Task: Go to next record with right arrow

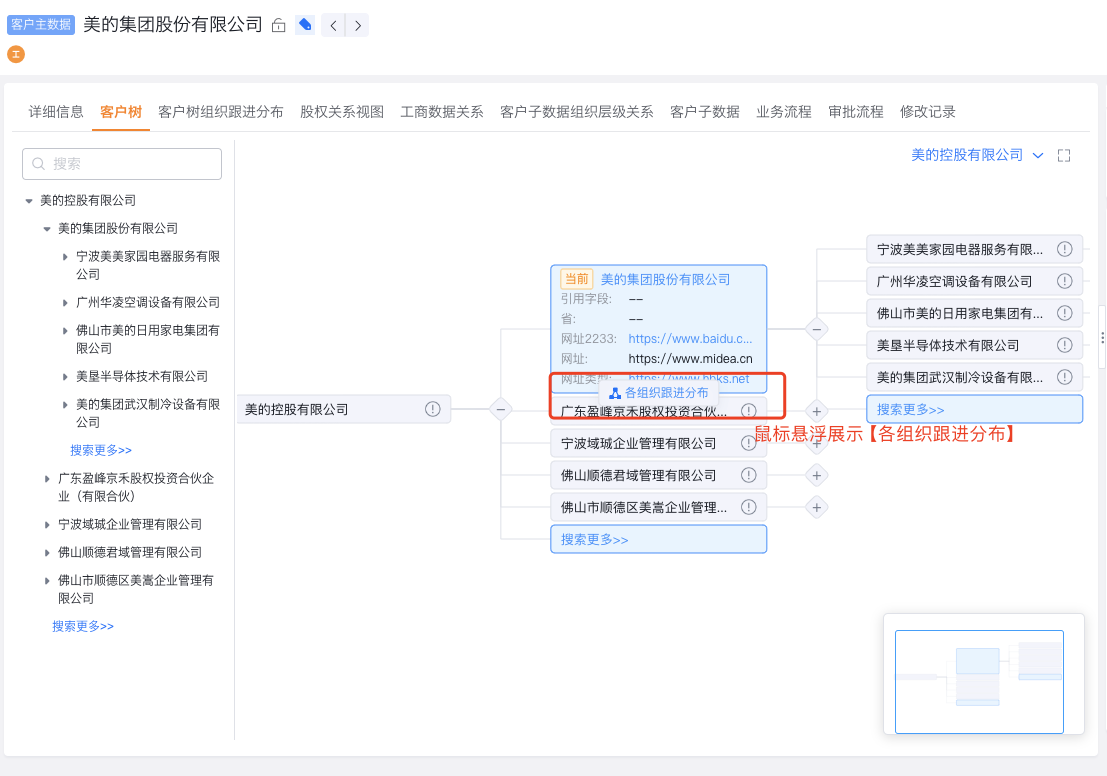Action: [x=357, y=25]
